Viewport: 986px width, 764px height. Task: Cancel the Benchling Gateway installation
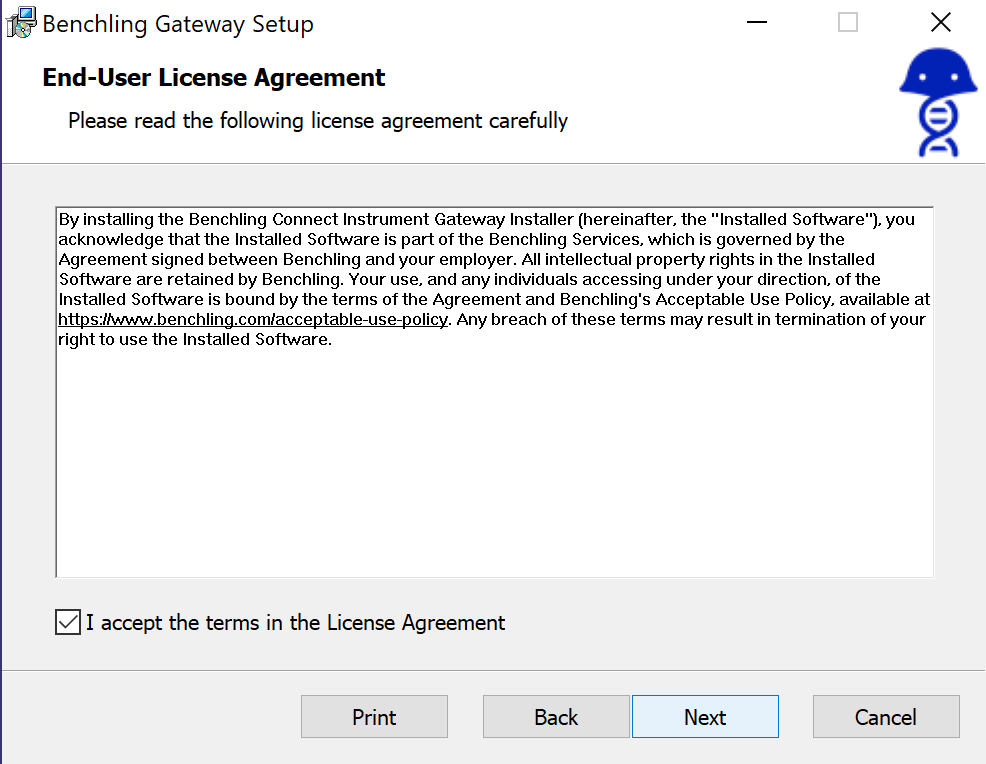click(886, 717)
